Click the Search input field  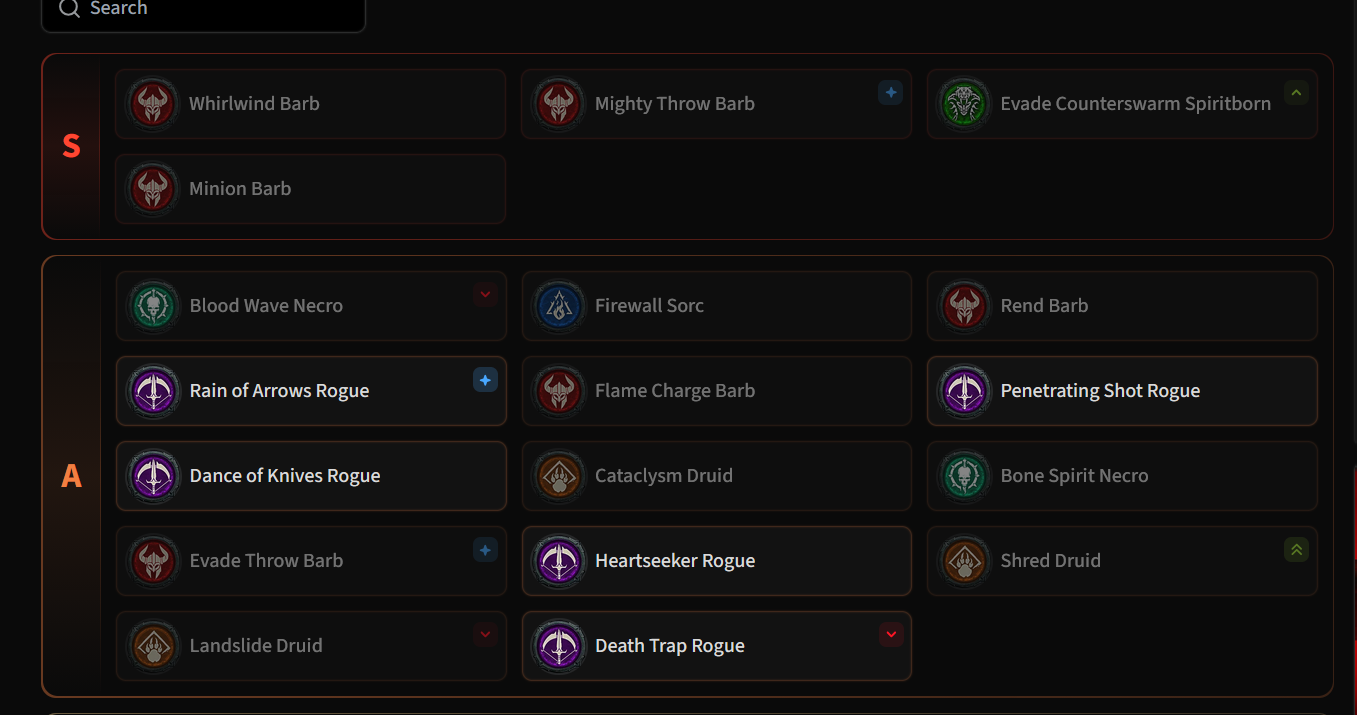(x=204, y=11)
